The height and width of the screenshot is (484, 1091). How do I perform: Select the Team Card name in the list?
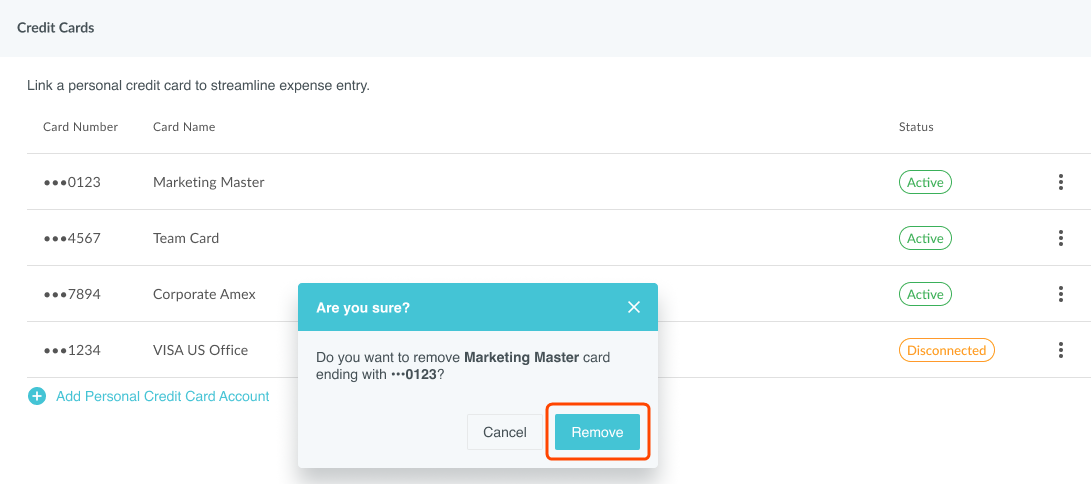(x=186, y=238)
